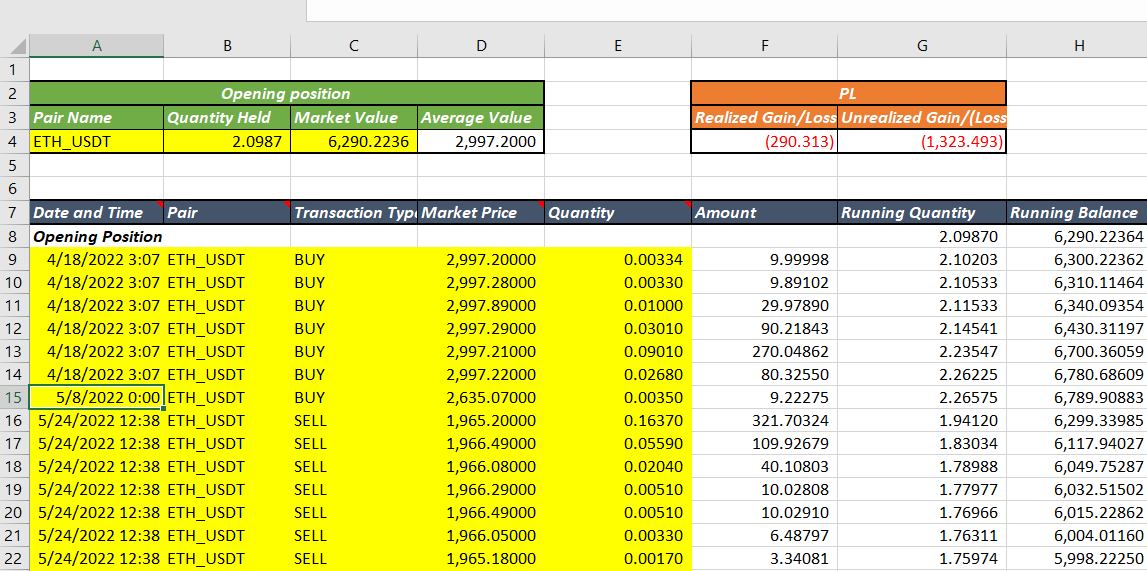Select the Realized Gain/Loss header cell

764,118
